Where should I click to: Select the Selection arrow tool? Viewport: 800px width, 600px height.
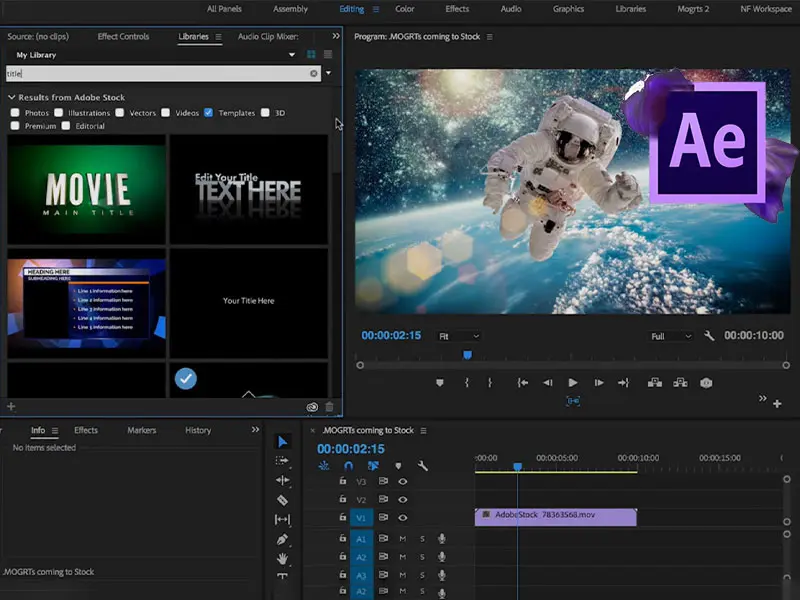tap(283, 442)
